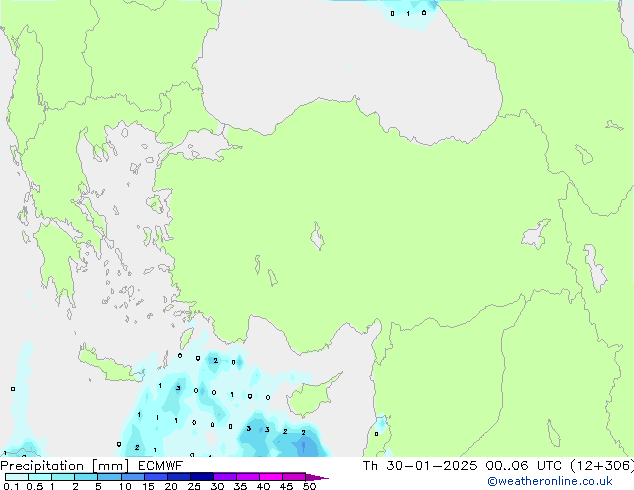Select the 0.5–1 mm legend swatch
The image size is (634, 490).
[40, 477]
